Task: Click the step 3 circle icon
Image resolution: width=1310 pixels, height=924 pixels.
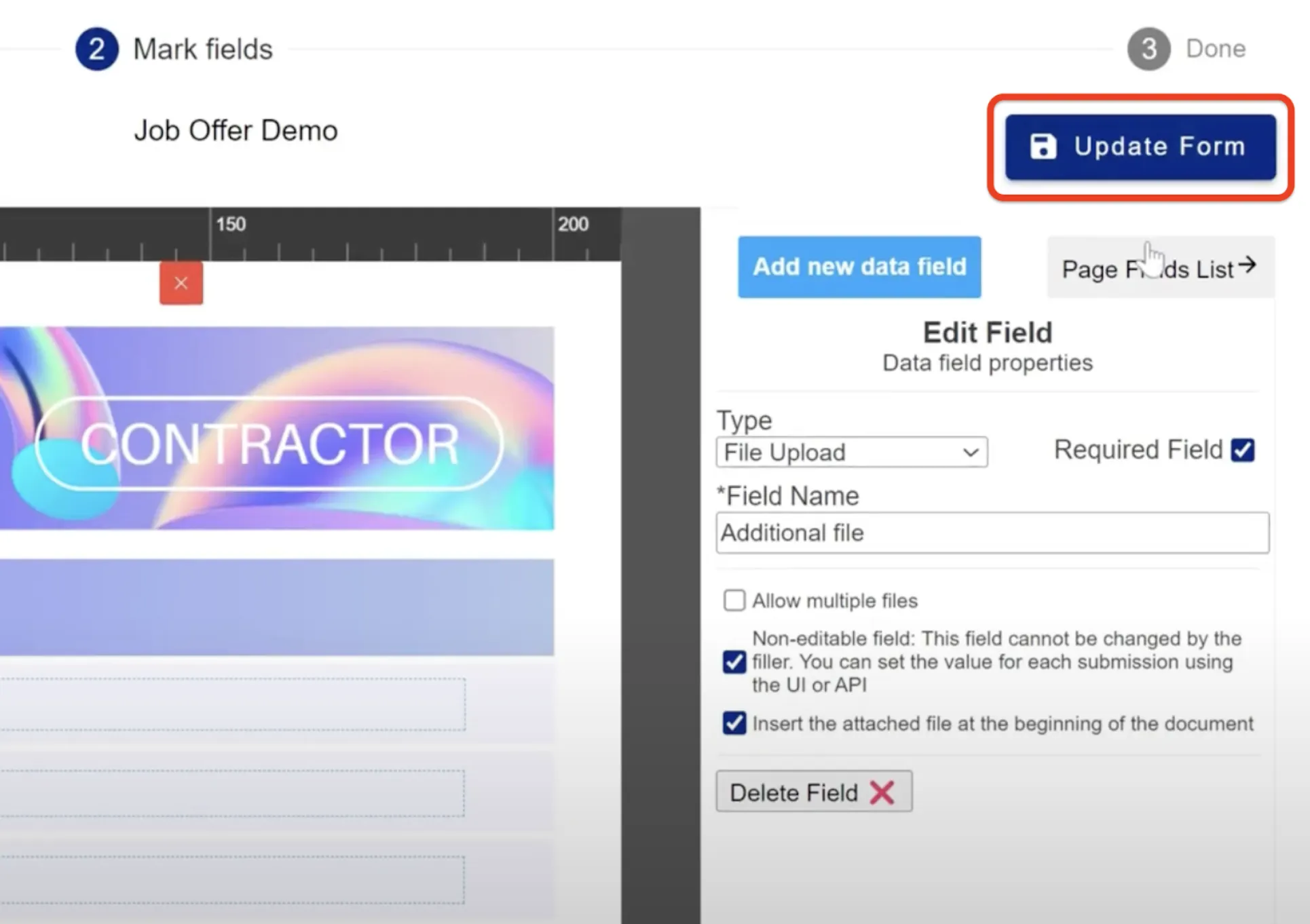Action: [1148, 49]
